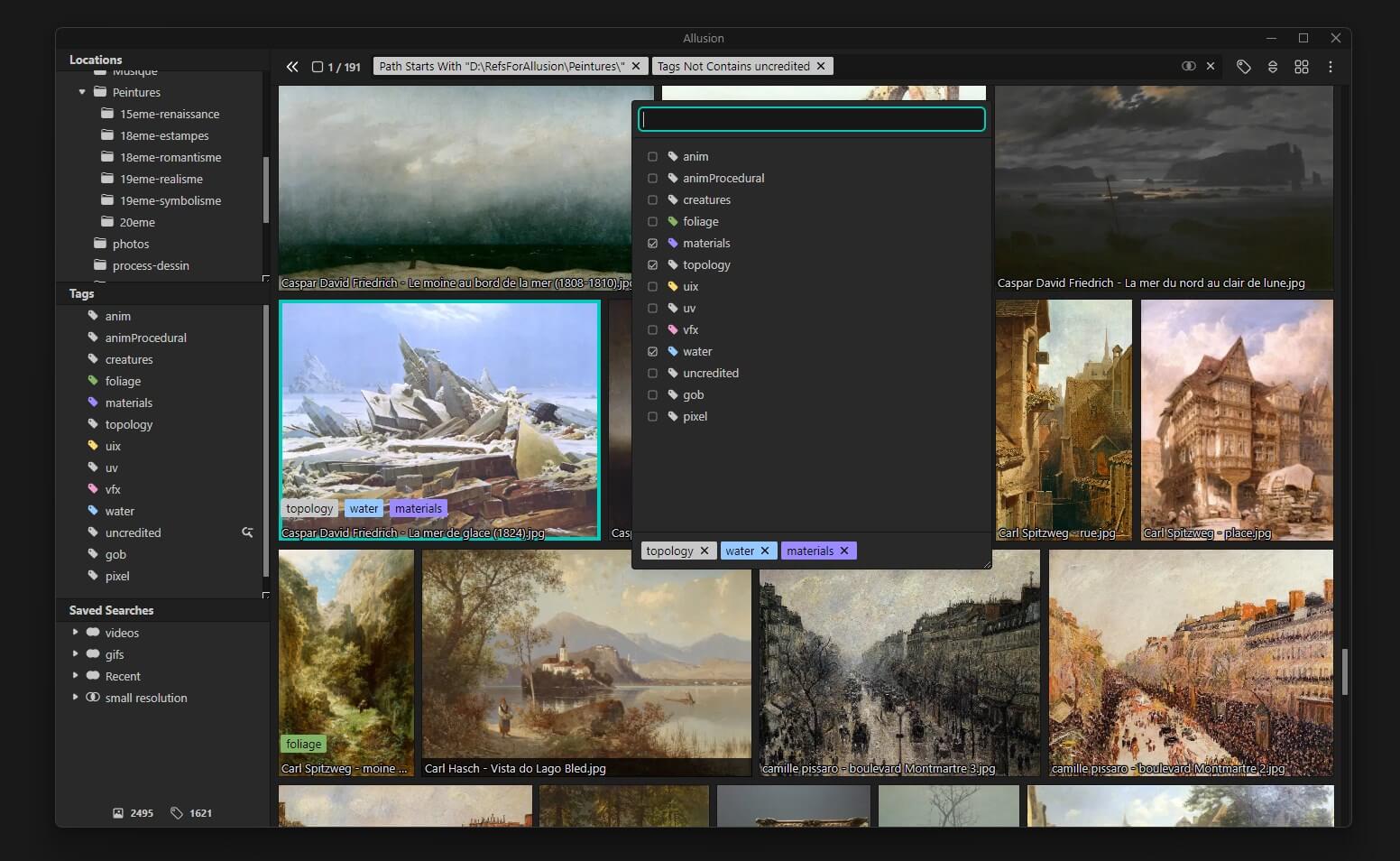Toggle the select-all checkbox beside 1 / 191
1400x861 pixels.
click(x=318, y=67)
